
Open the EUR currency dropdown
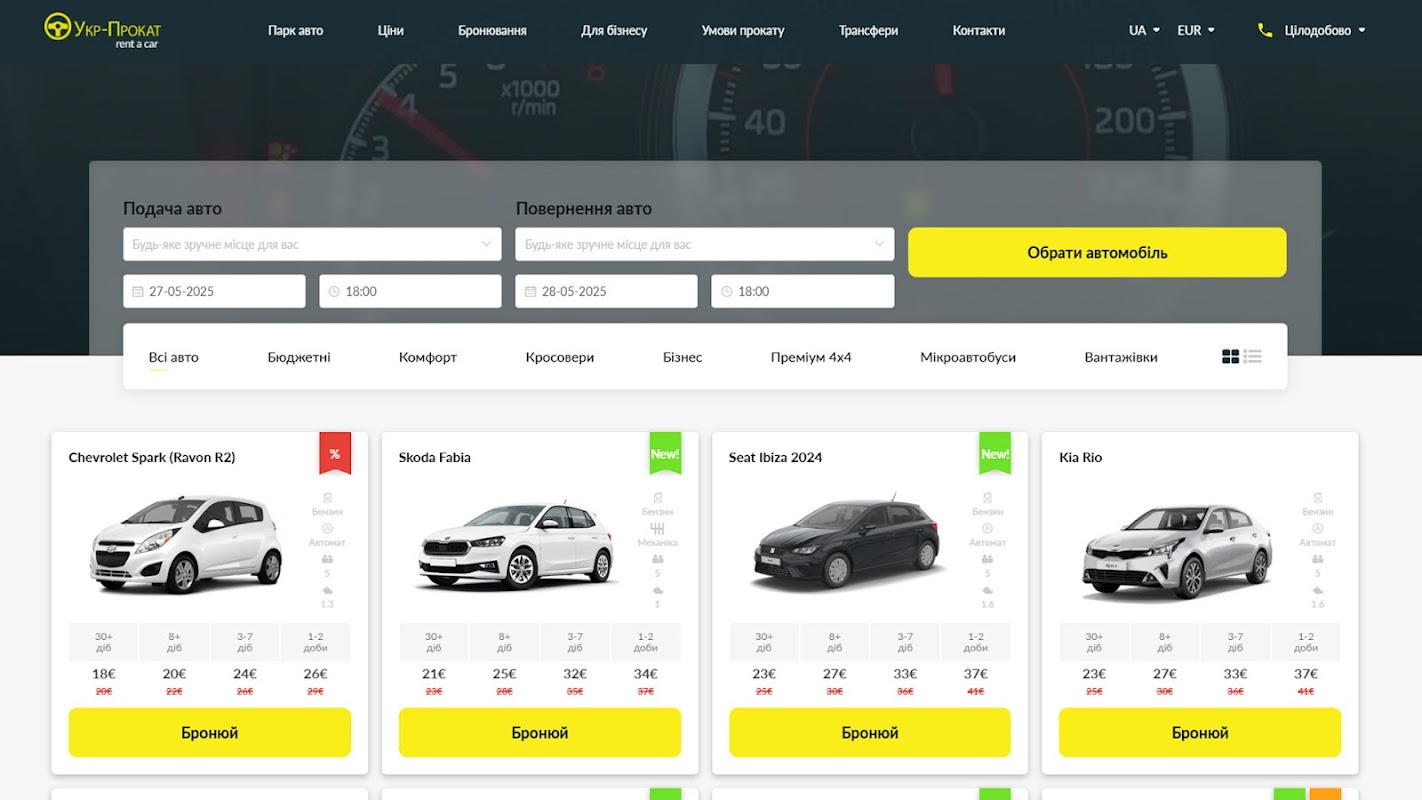1196,31
